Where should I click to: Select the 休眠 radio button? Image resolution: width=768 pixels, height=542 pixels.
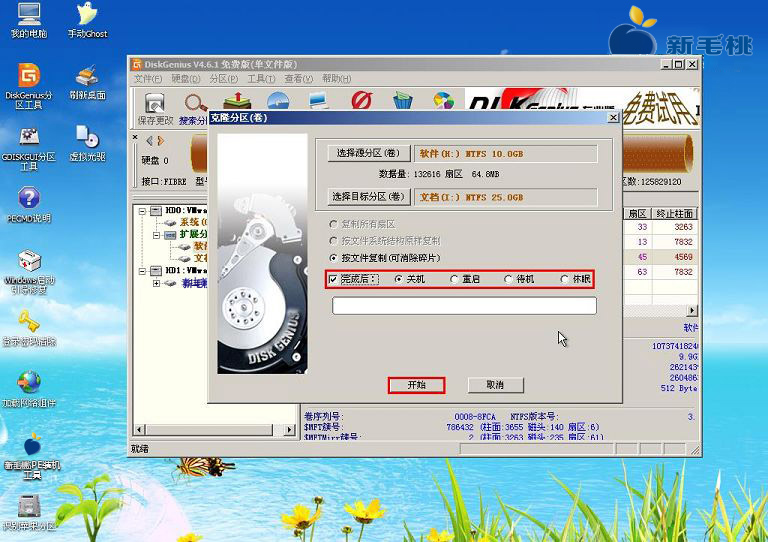tap(564, 279)
